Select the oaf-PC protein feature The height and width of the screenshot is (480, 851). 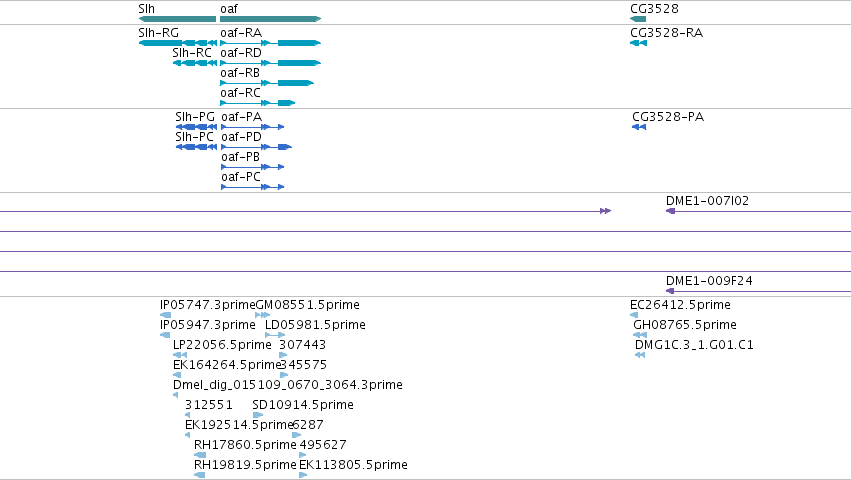coord(252,187)
